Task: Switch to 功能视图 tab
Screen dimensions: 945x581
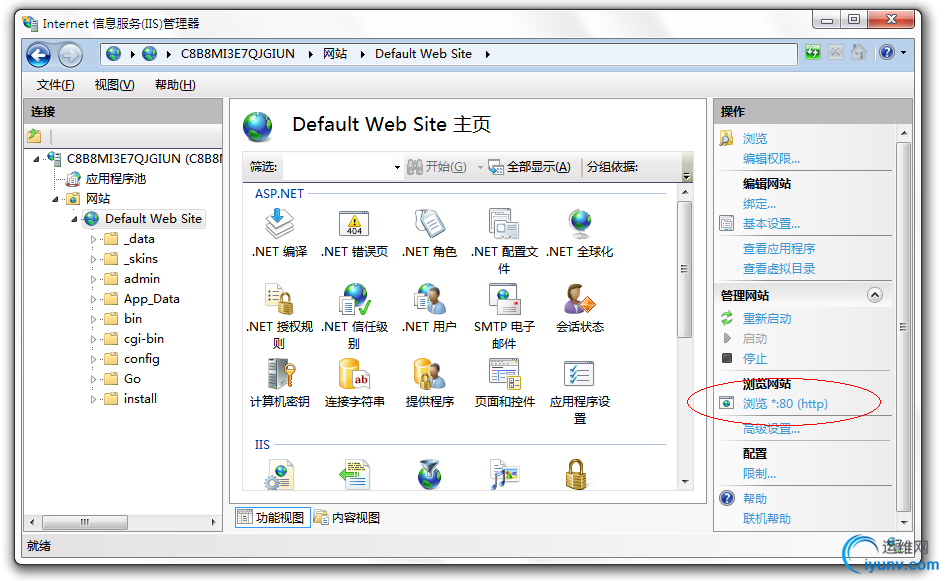Action: coord(272,517)
